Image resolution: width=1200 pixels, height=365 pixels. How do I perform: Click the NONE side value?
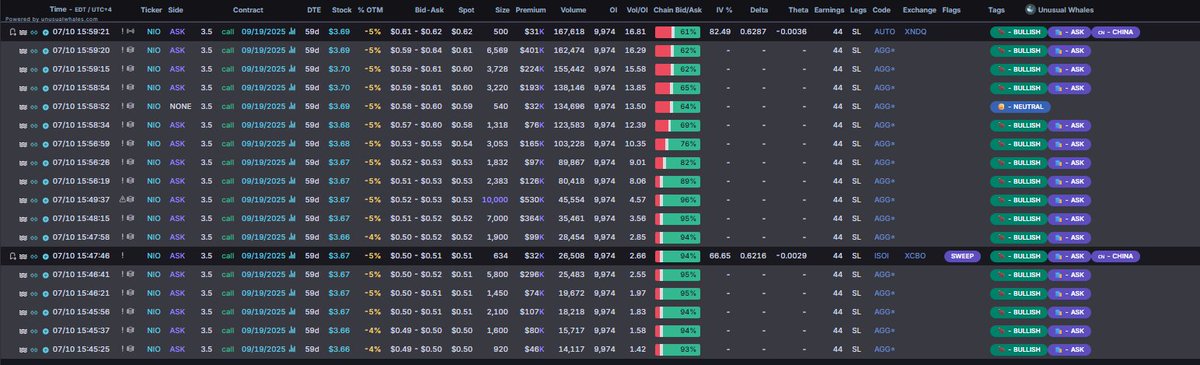click(180, 107)
